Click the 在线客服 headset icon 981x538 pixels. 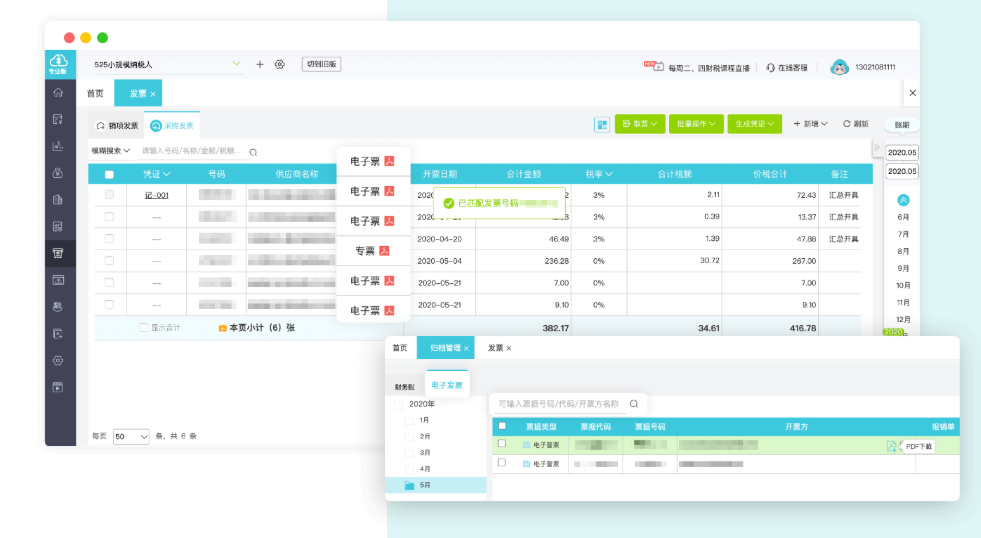pos(770,67)
